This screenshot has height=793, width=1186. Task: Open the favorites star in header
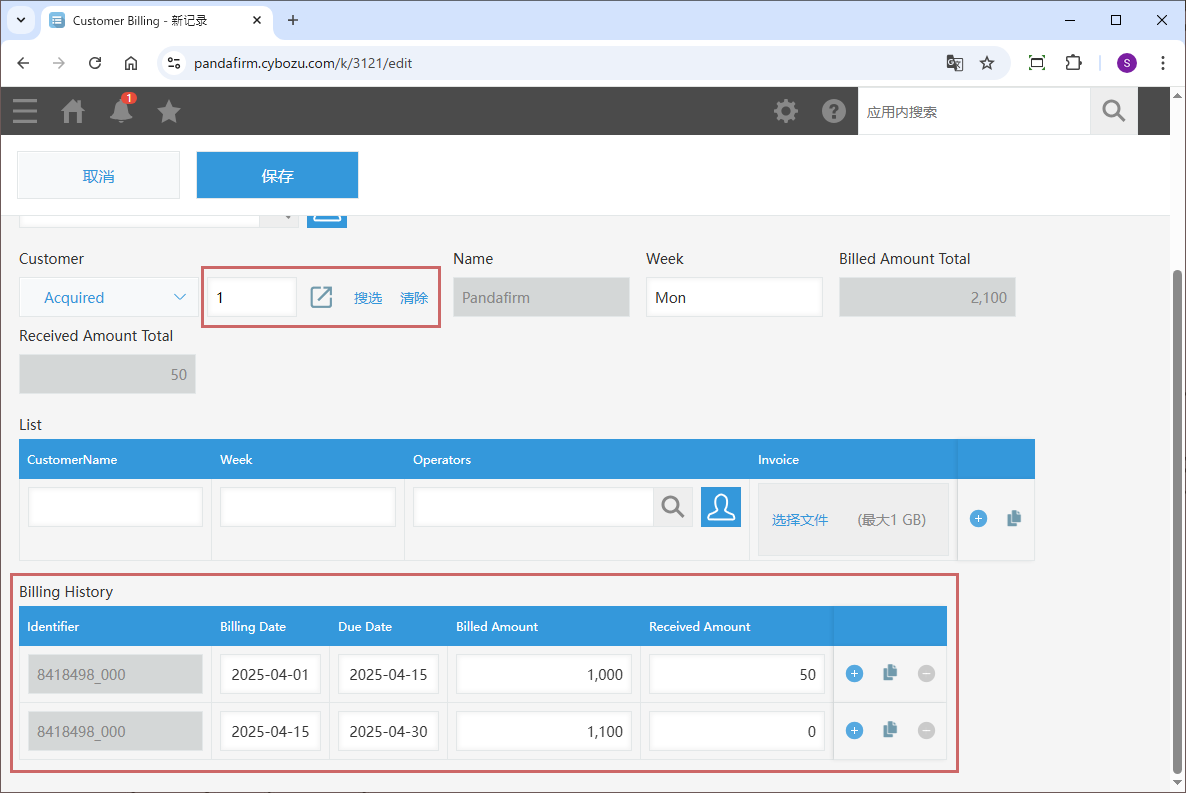tap(169, 111)
